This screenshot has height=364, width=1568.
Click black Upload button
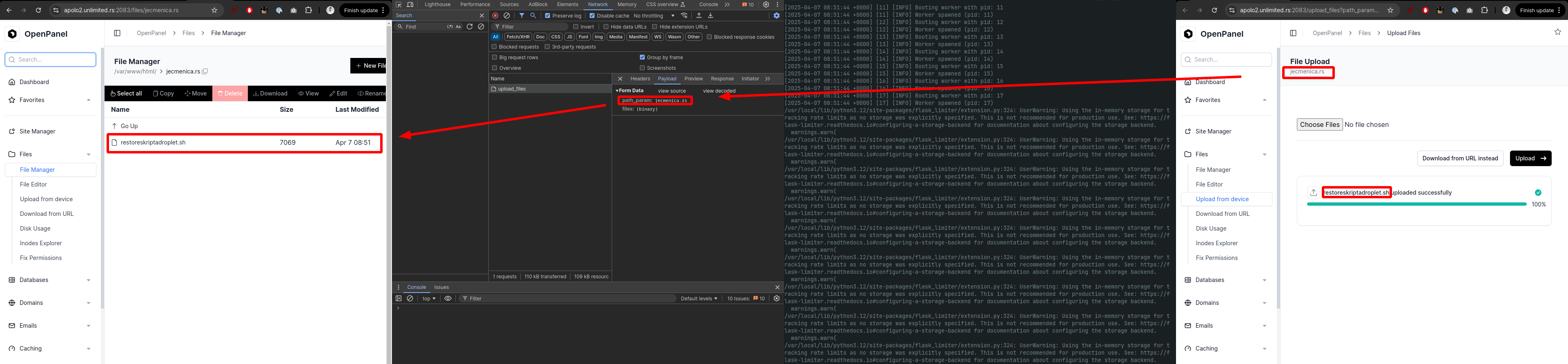point(1530,158)
